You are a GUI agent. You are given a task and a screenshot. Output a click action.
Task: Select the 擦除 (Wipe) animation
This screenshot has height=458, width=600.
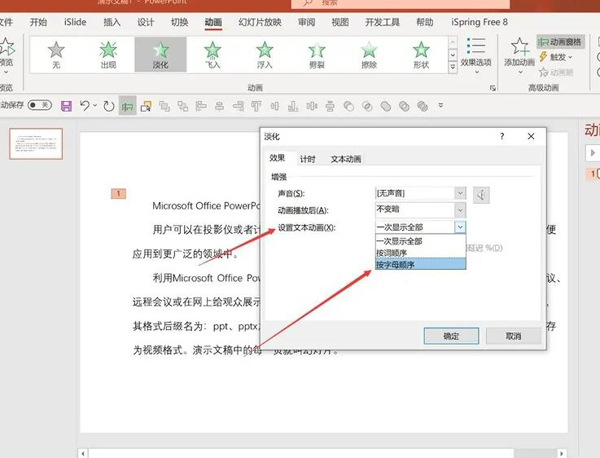(x=369, y=55)
